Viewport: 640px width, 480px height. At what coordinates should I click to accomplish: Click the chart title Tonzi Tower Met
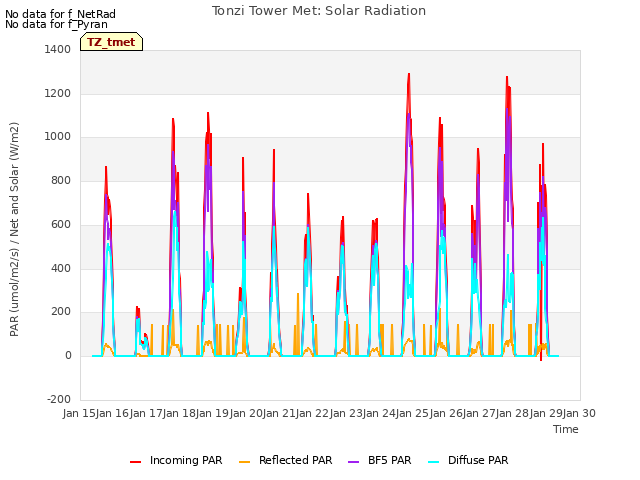click(319, 11)
